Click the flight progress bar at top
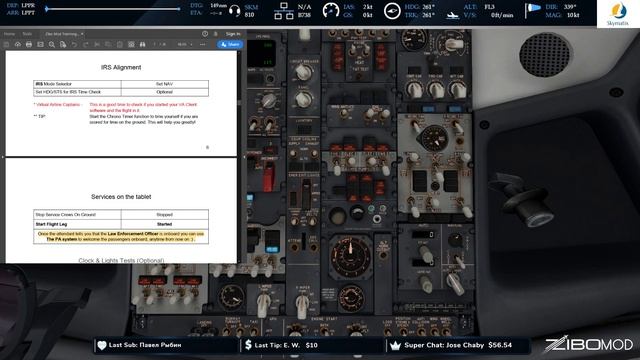 coord(113,9)
